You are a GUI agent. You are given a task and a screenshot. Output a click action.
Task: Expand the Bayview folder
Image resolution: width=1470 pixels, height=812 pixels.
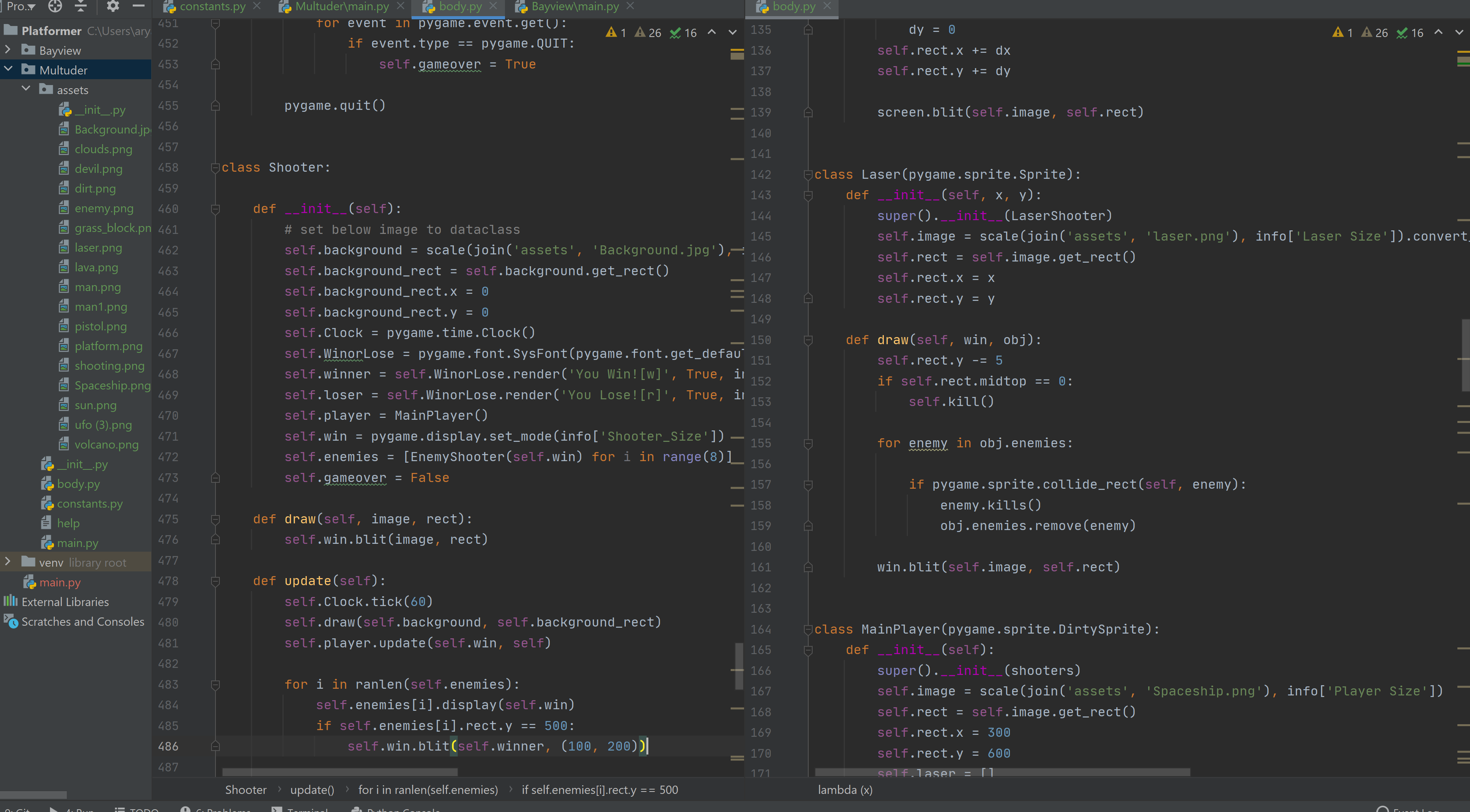[x=8, y=50]
